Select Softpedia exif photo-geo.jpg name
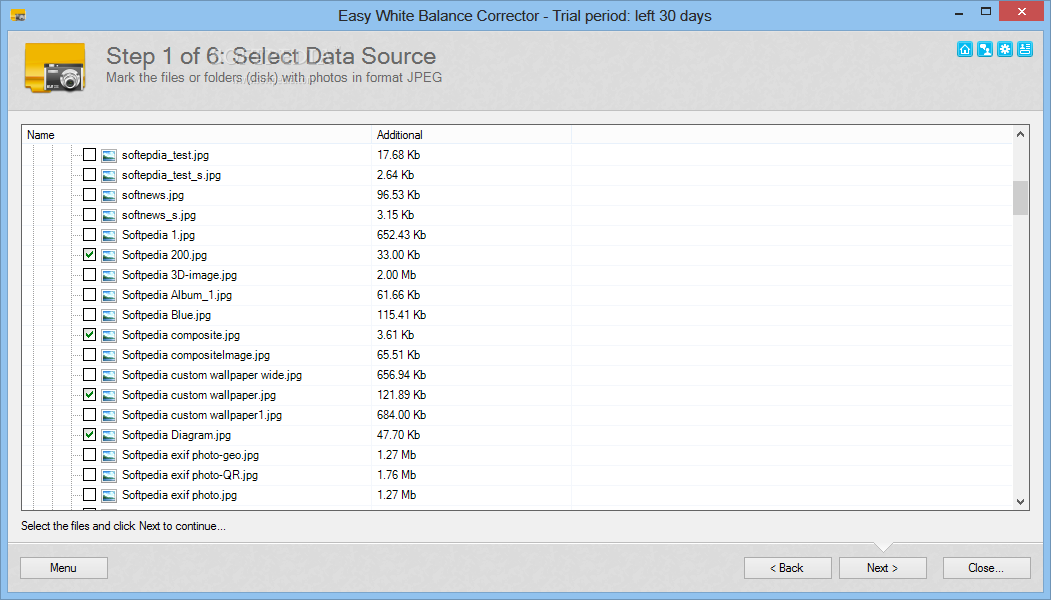 [x=190, y=455]
